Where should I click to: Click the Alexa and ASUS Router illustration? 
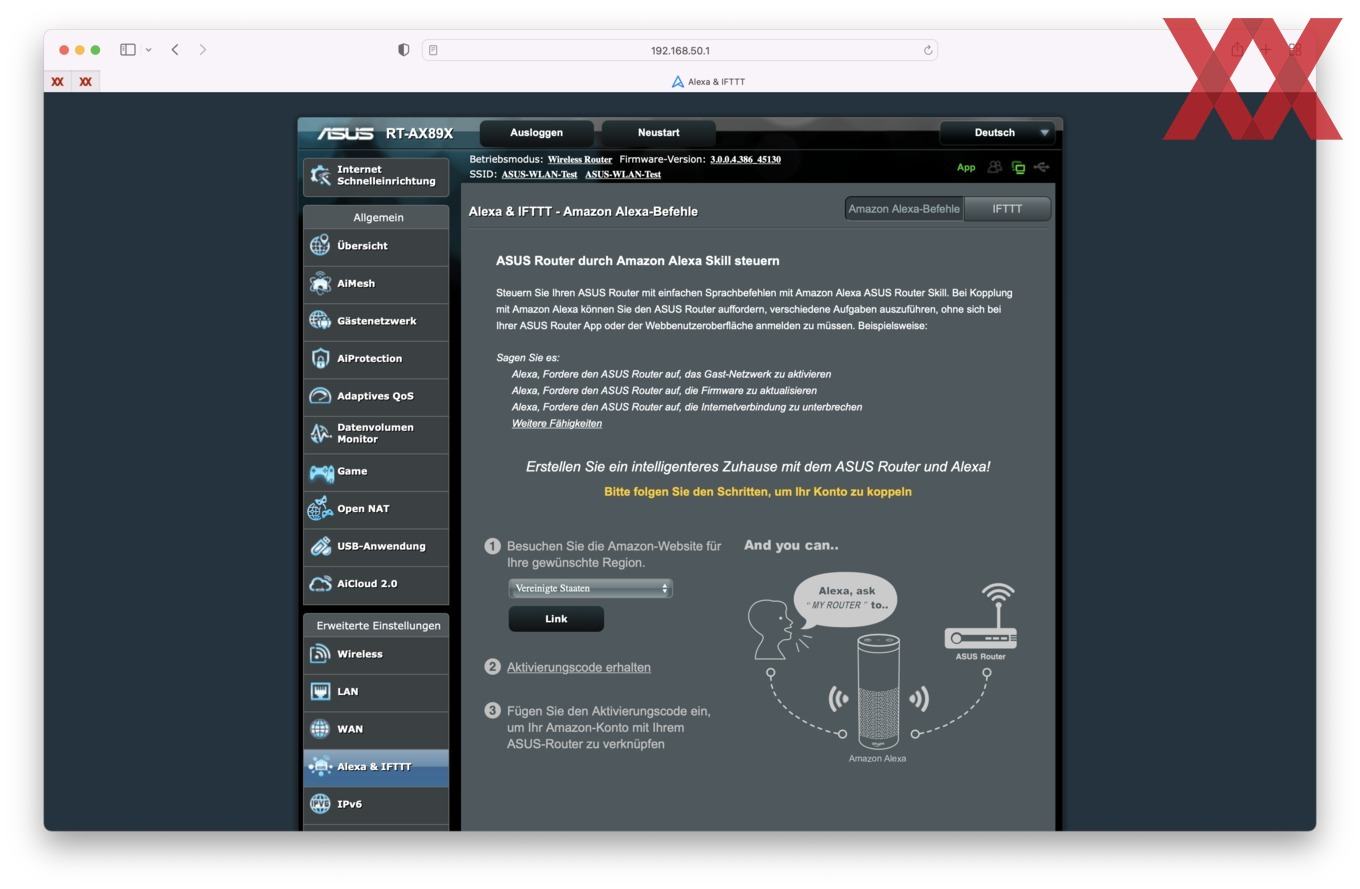[882, 670]
